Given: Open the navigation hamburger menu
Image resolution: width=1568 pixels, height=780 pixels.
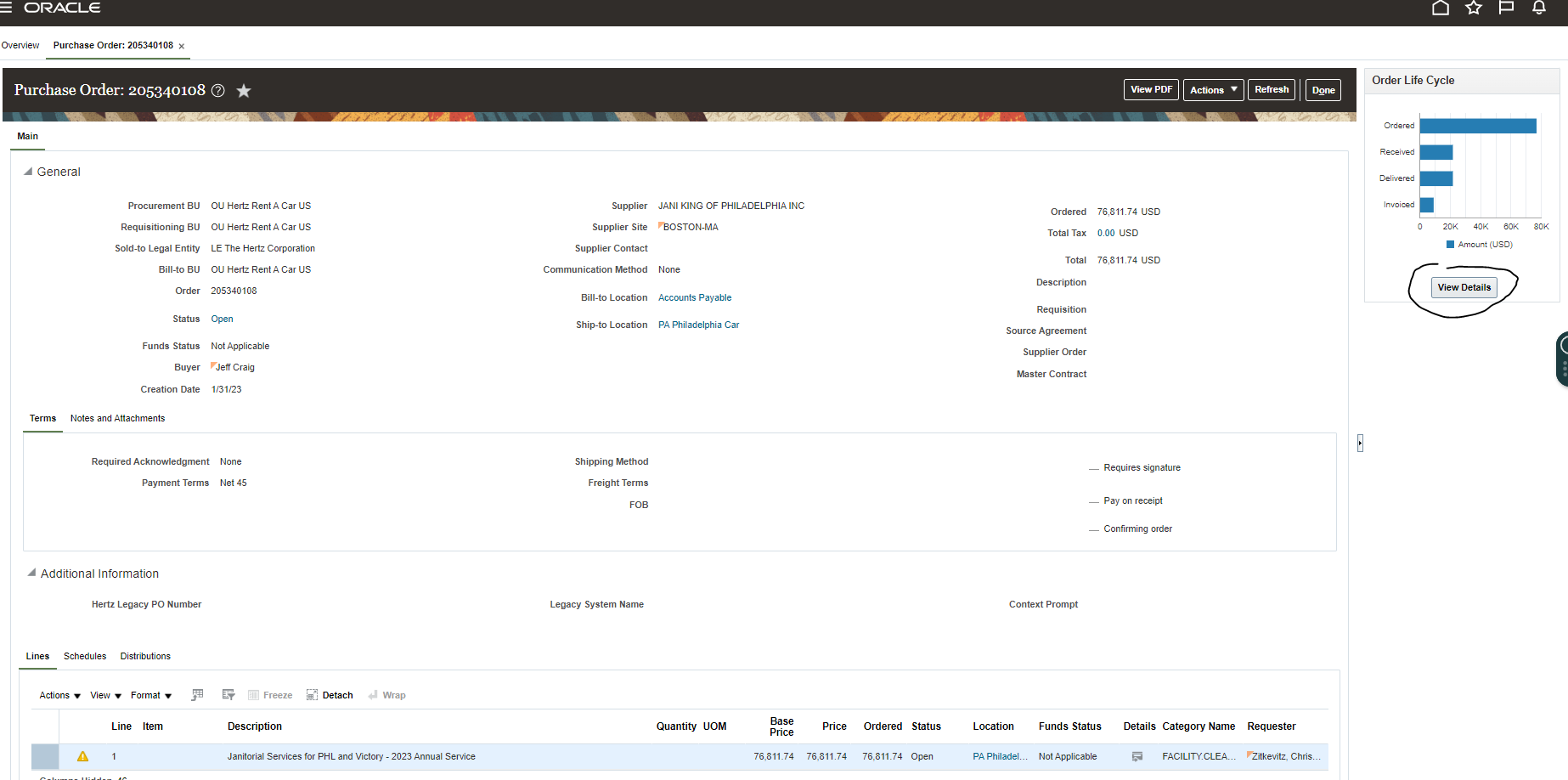Looking at the screenshot, I should 8,7.
